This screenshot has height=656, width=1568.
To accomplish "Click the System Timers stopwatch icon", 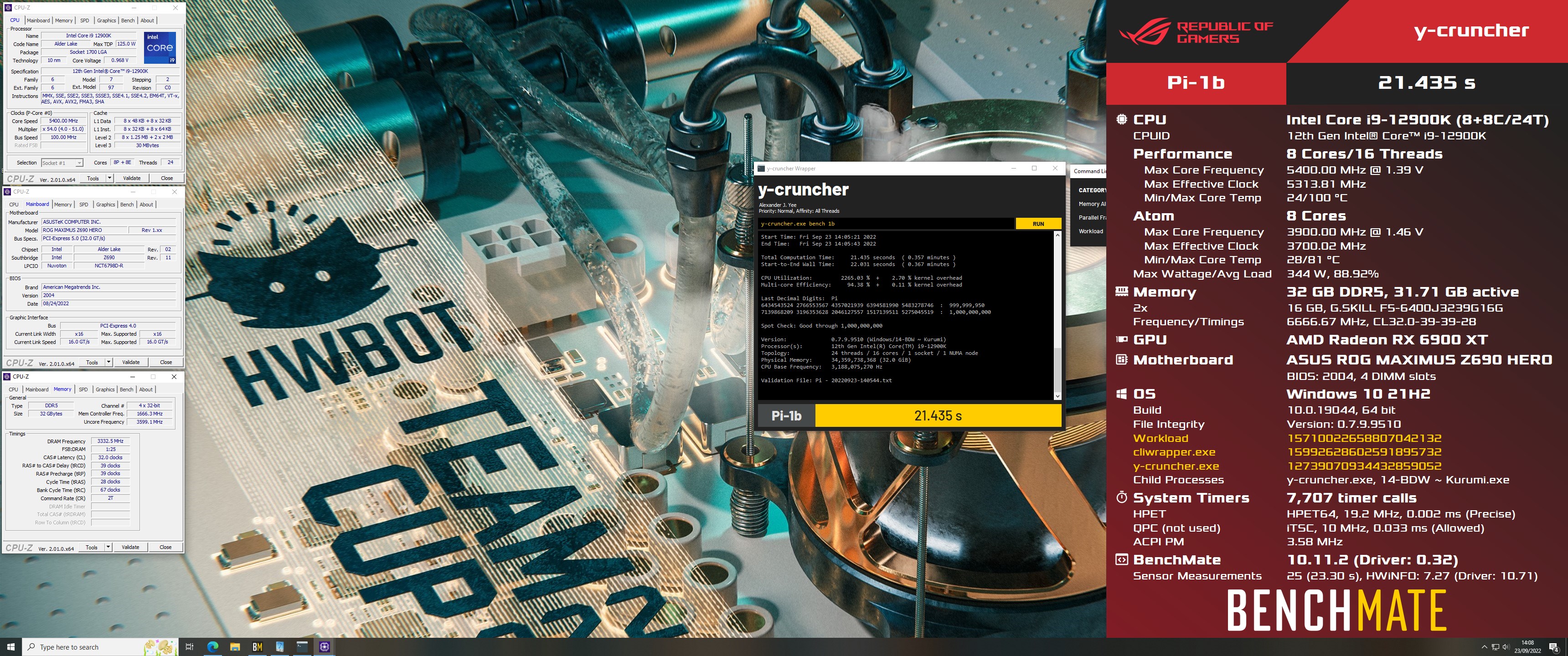I will coord(1121,497).
